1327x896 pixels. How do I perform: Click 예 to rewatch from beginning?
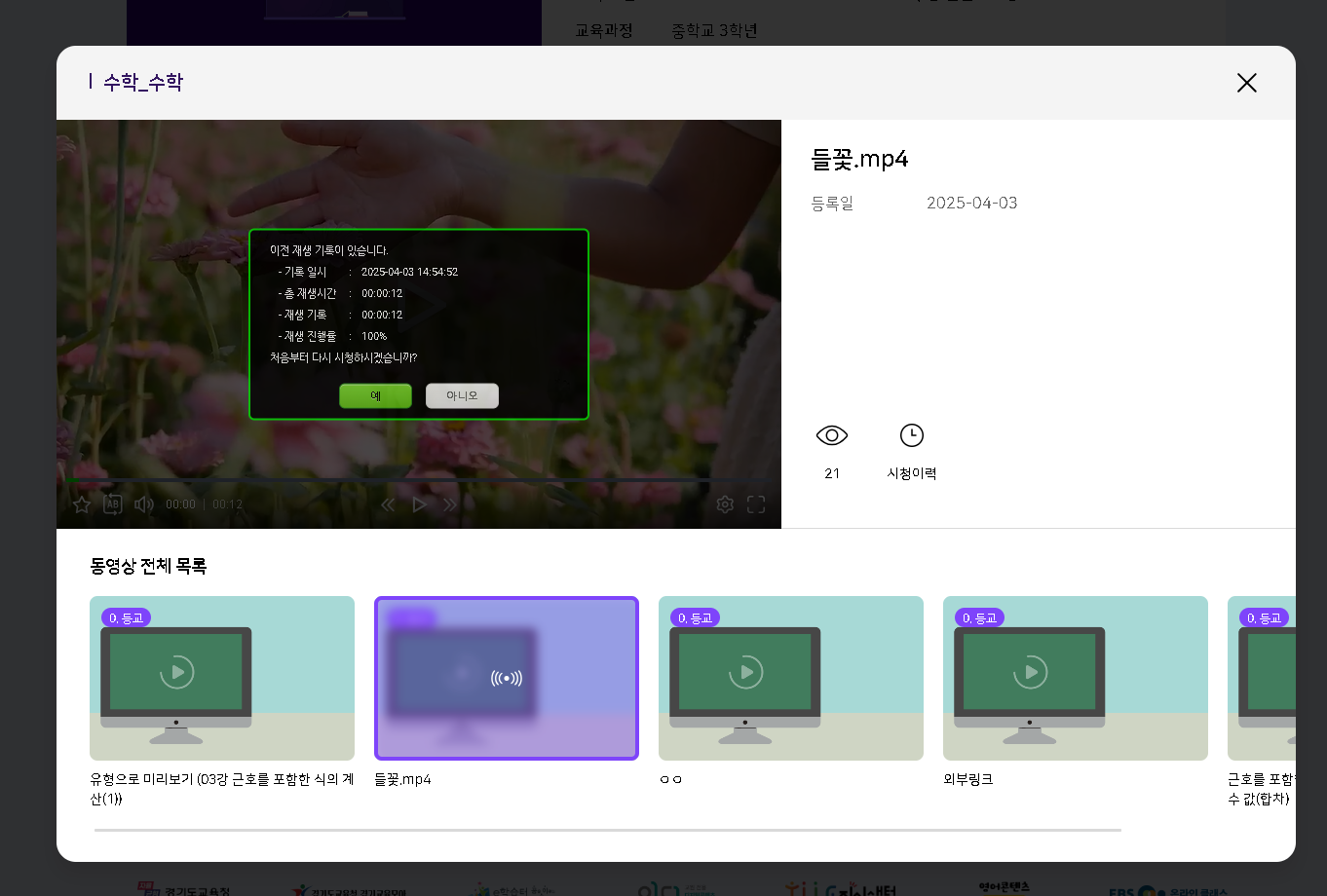(x=375, y=395)
